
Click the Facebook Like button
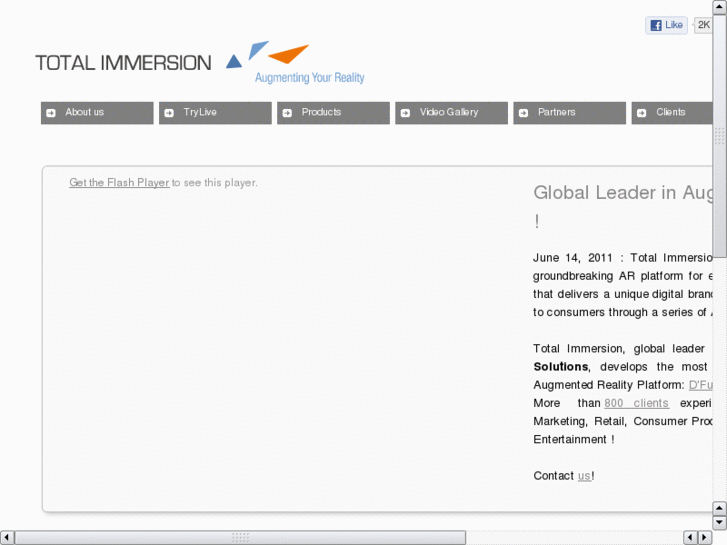666,25
